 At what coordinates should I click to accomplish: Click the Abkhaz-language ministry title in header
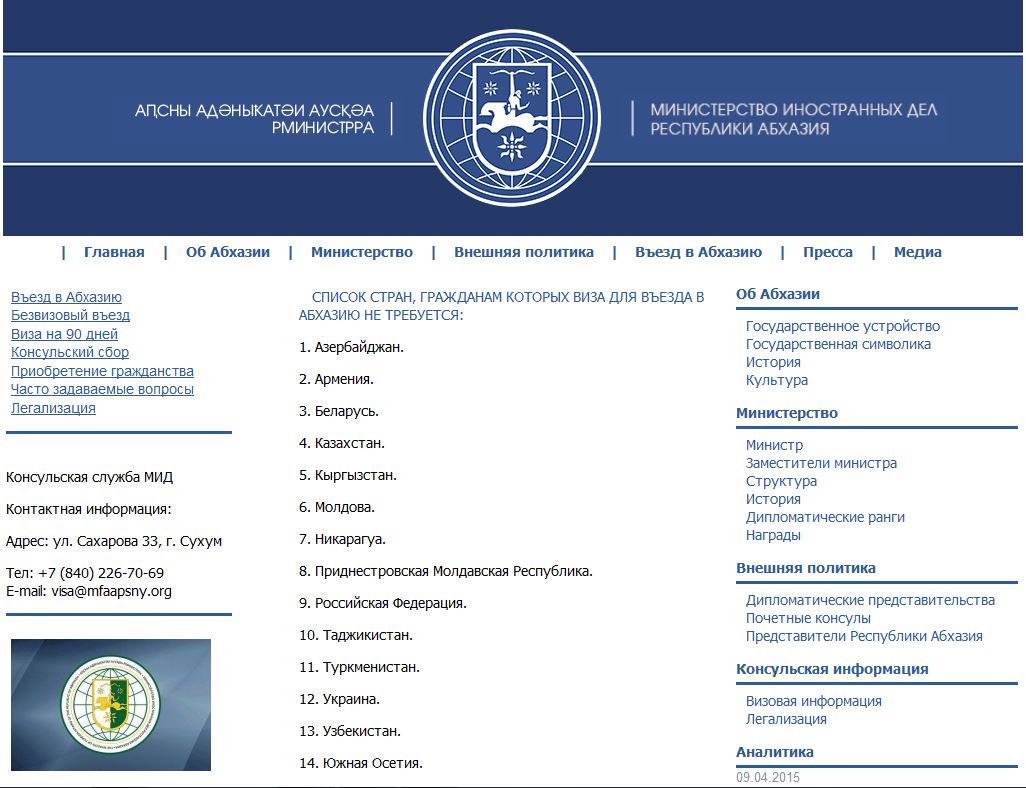click(255, 118)
